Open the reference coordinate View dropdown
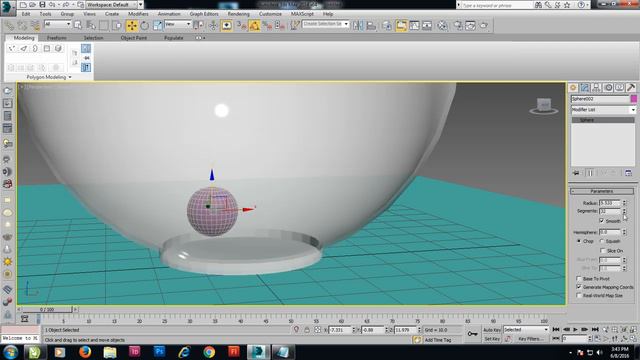This screenshot has height=360, width=640. click(x=178, y=24)
